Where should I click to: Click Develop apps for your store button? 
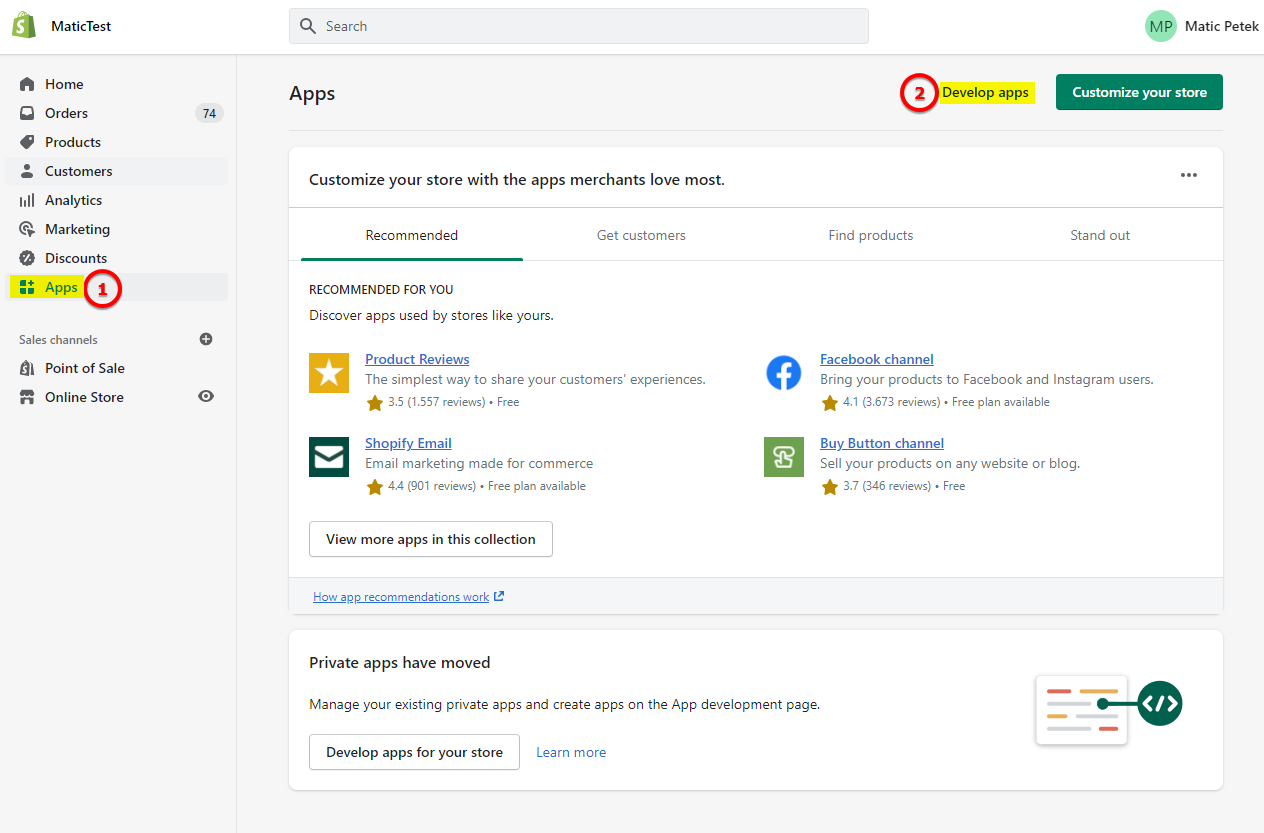[414, 752]
